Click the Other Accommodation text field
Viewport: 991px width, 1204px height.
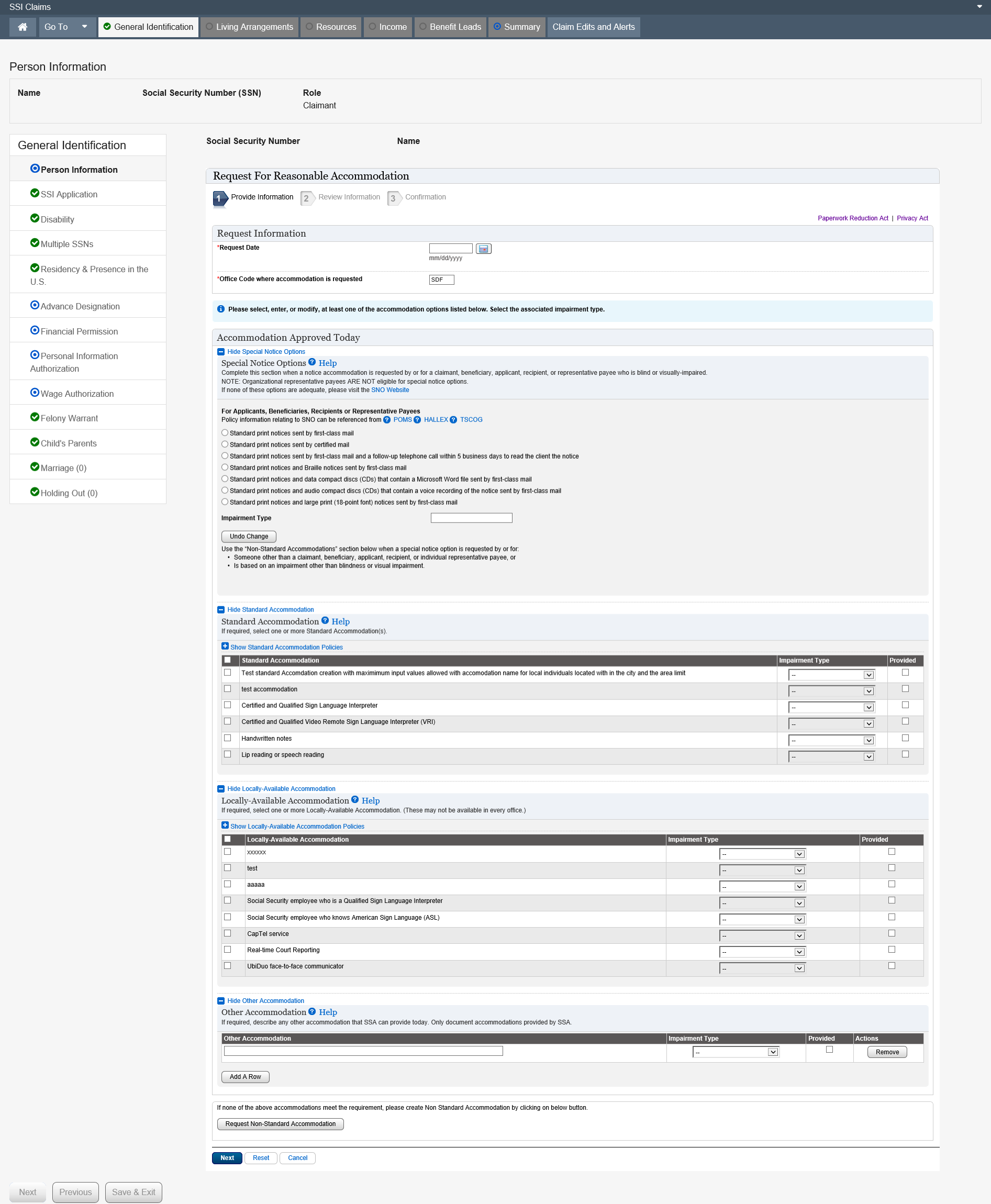pyautogui.click(x=363, y=1052)
